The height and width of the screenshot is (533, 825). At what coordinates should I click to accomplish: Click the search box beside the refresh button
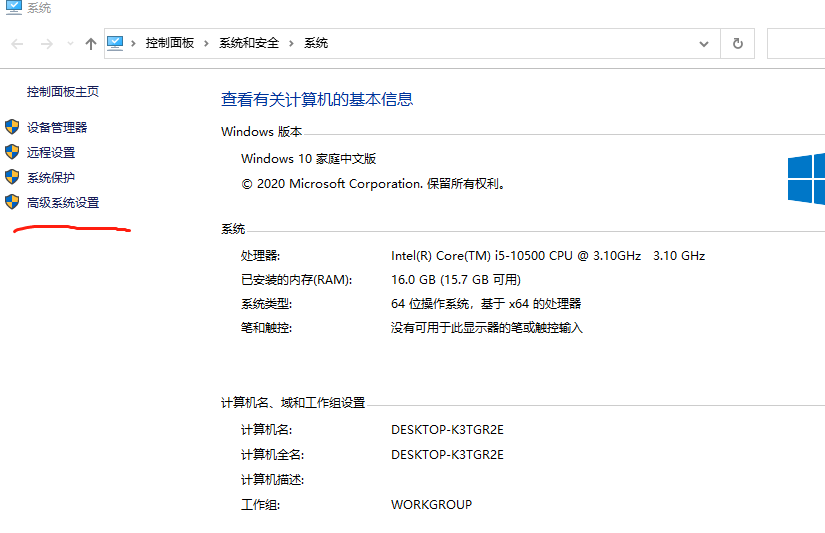(x=796, y=44)
